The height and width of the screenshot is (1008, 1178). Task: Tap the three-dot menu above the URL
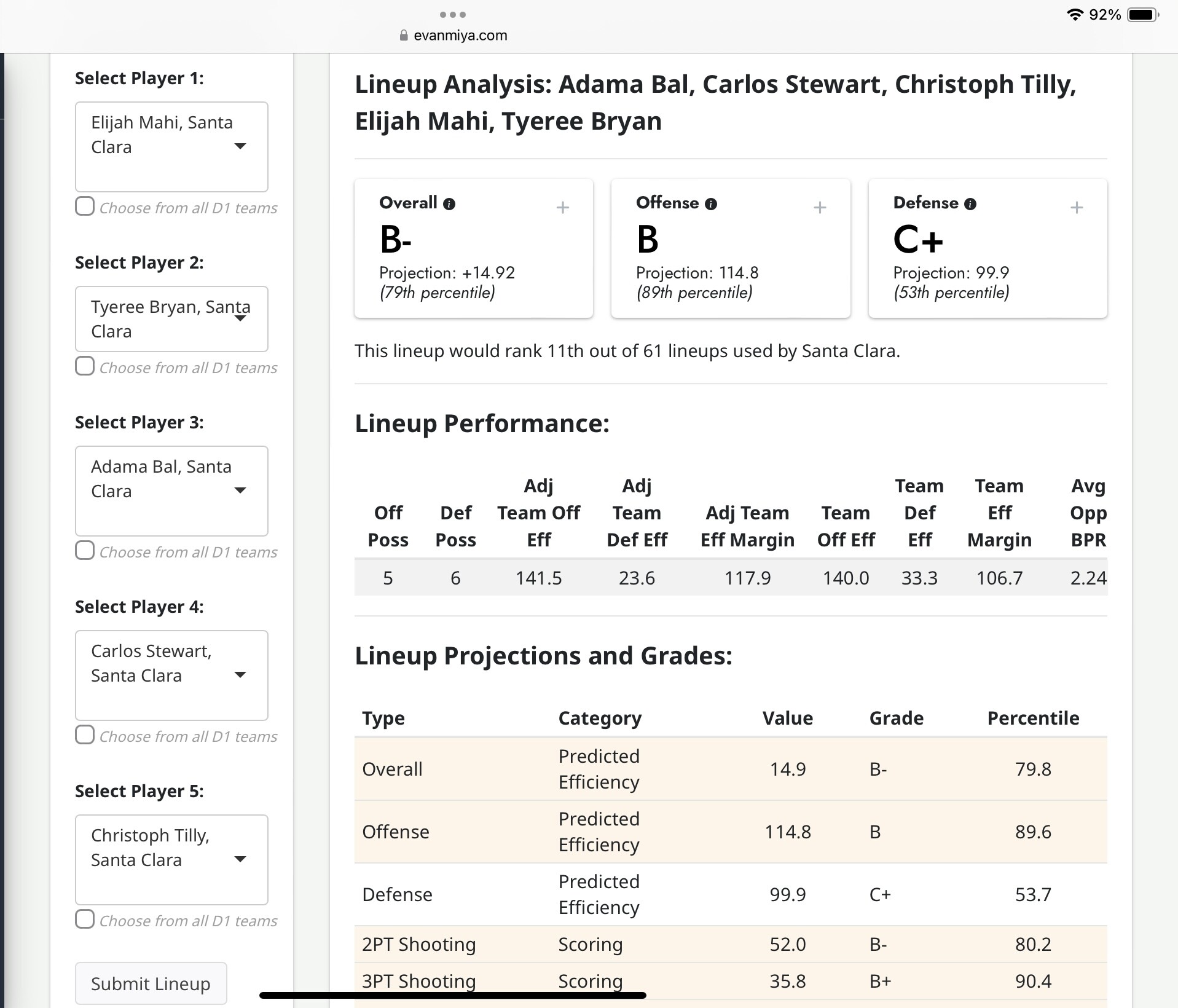point(453,14)
